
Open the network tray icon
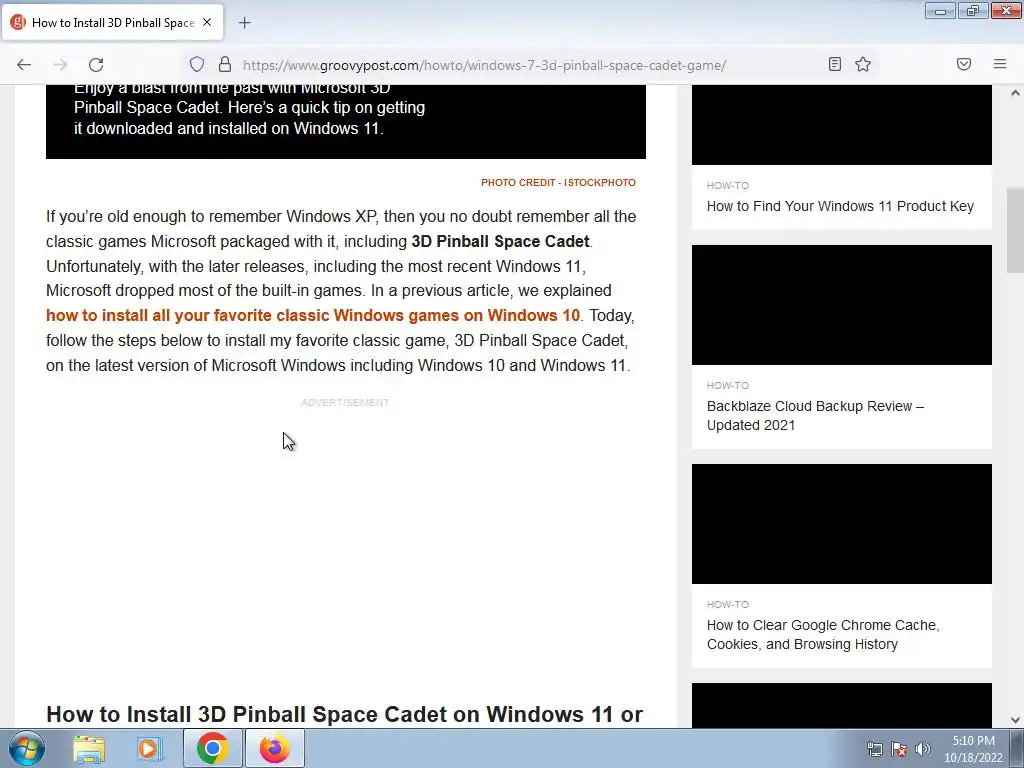coord(874,749)
